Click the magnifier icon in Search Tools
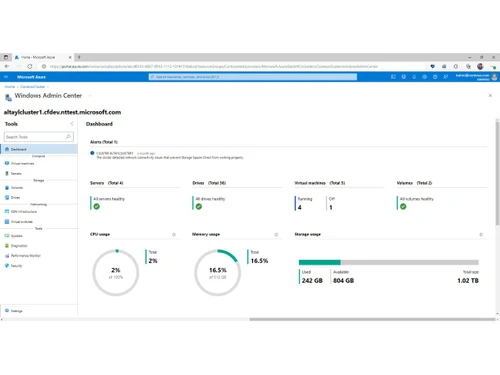The height and width of the screenshot is (375, 500). point(68,137)
